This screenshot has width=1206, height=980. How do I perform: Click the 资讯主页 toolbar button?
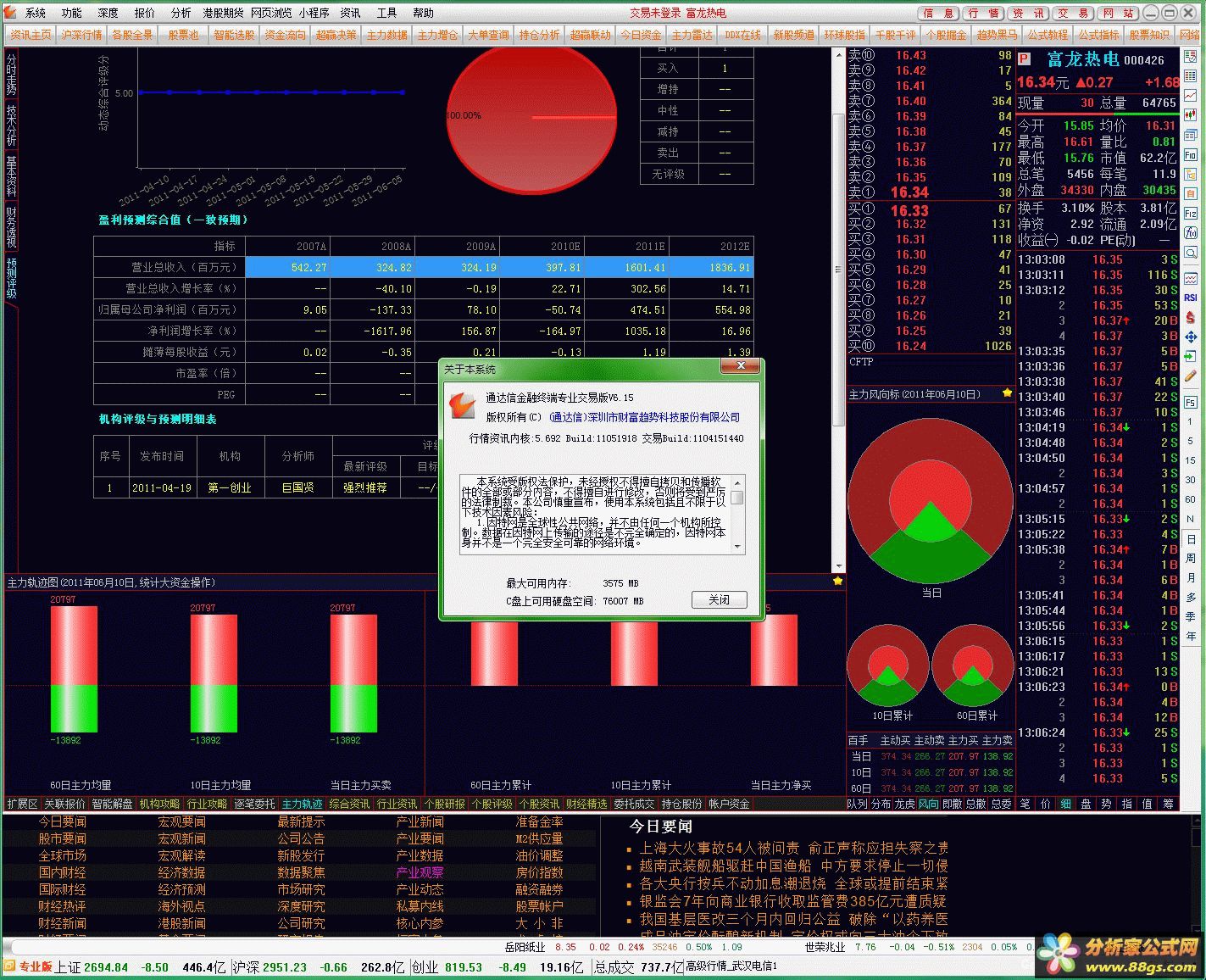[x=31, y=35]
